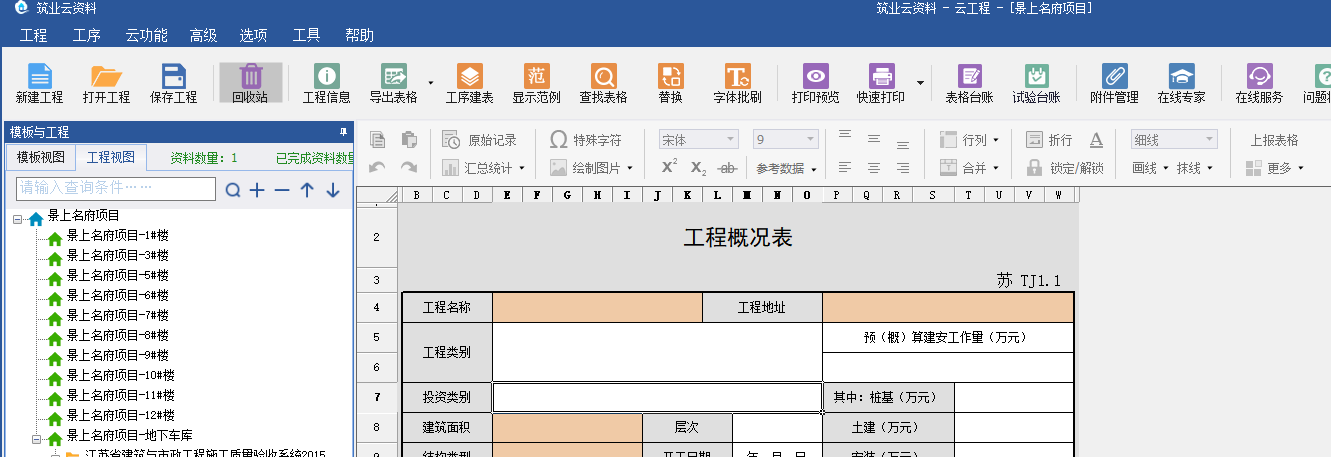This screenshot has height=457, width=1331.
Task: Open 工序建表 process table tool
Action: pos(470,84)
